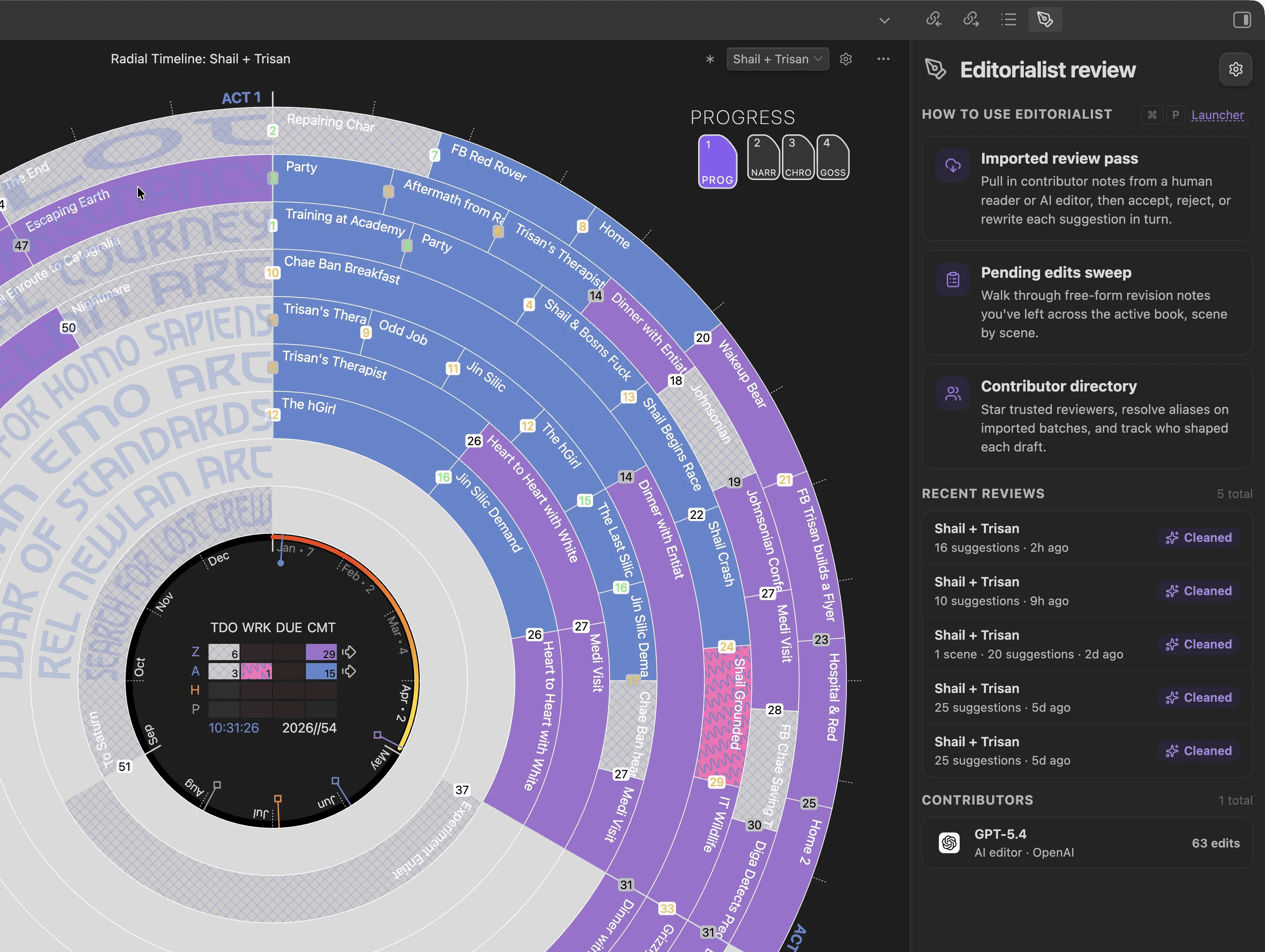The width and height of the screenshot is (1265, 952).
Task: Open the 1 scene 20 suggestions review
Action: point(1087,644)
